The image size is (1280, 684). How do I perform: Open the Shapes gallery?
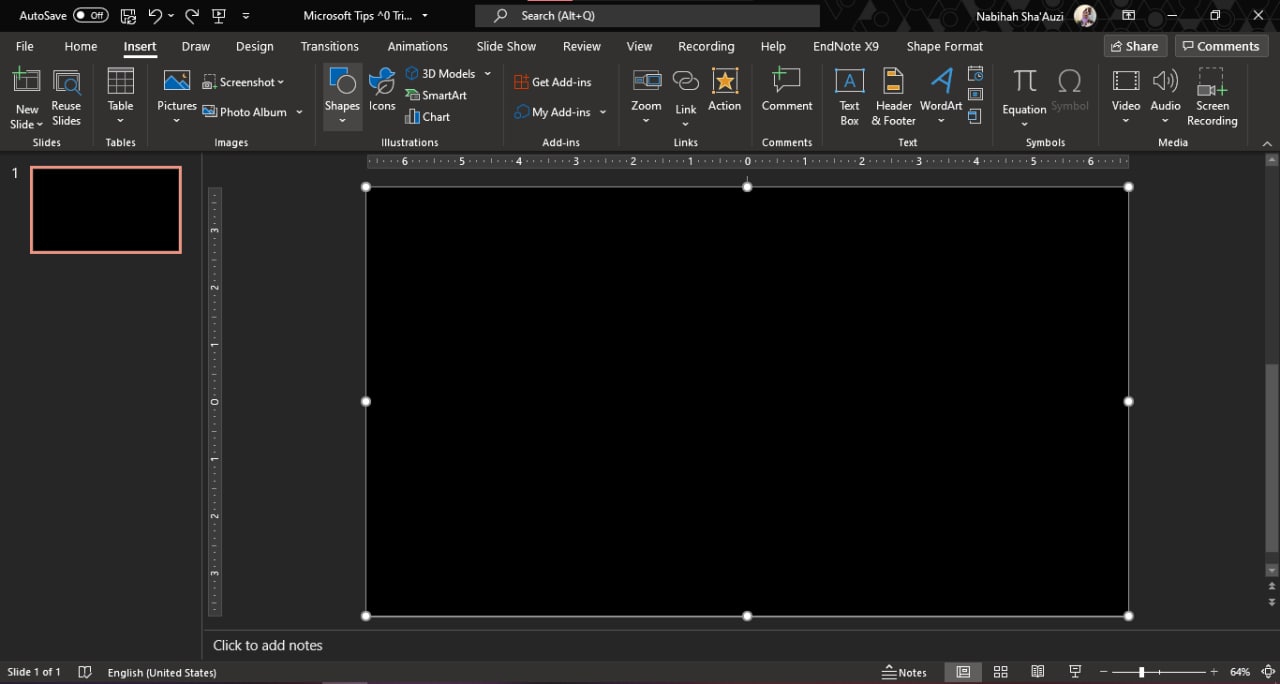[x=342, y=98]
